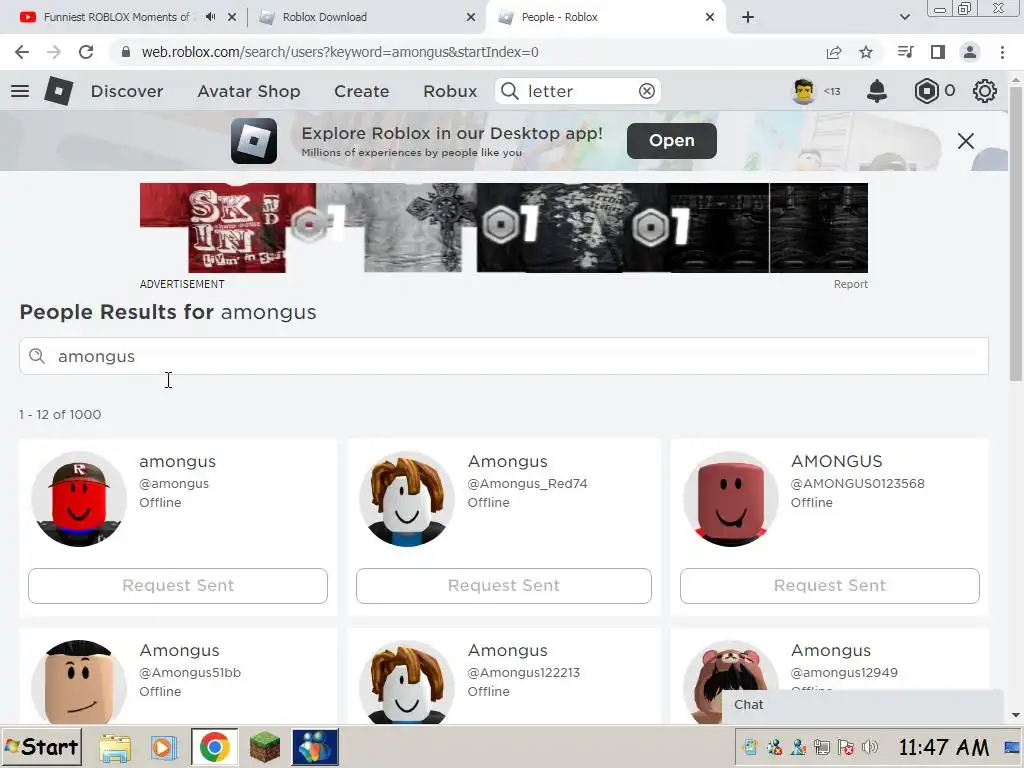This screenshot has height=768, width=1024.
Task: Open the media player taskbar icon
Action: point(163,748)
